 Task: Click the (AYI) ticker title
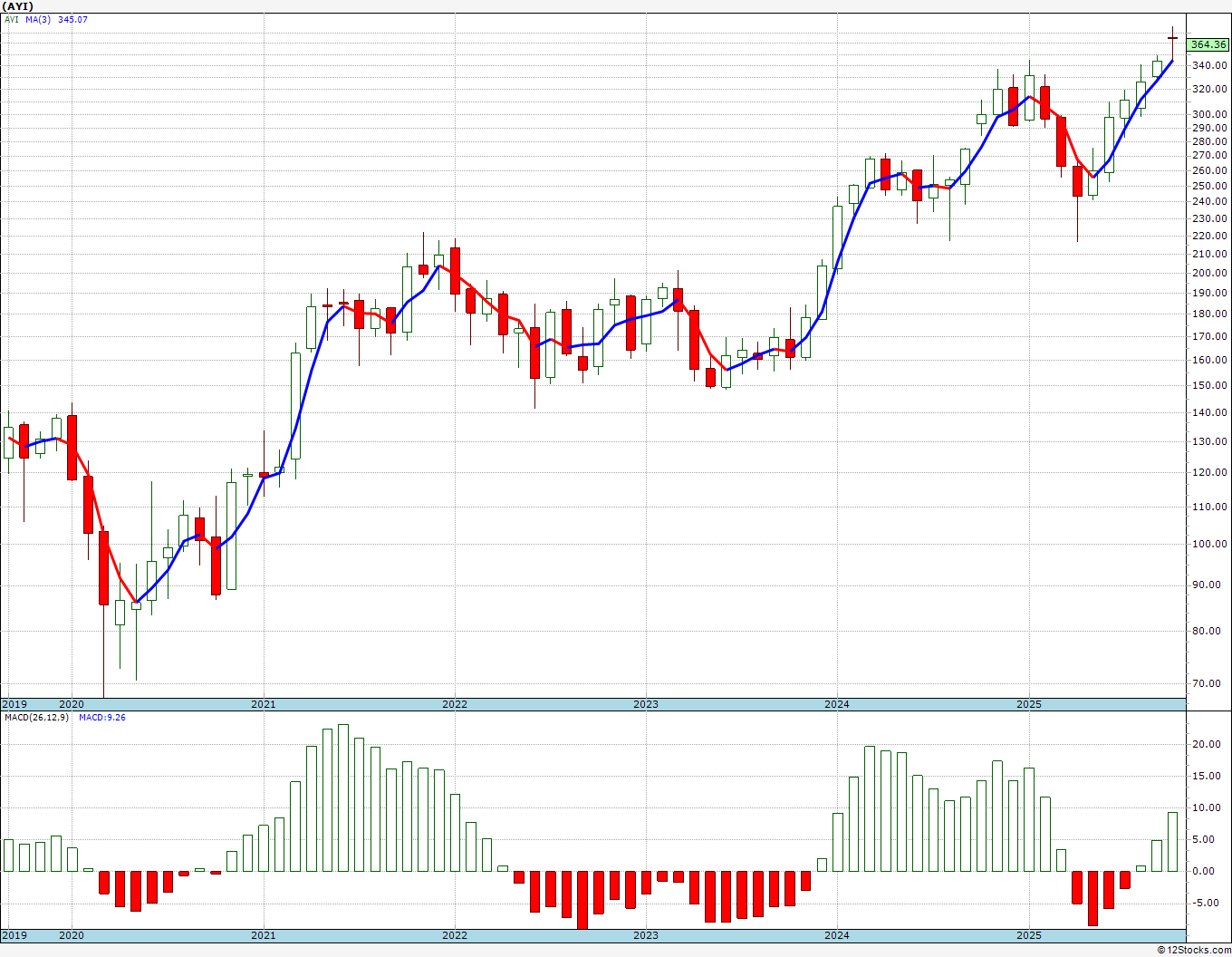[18, 6]
